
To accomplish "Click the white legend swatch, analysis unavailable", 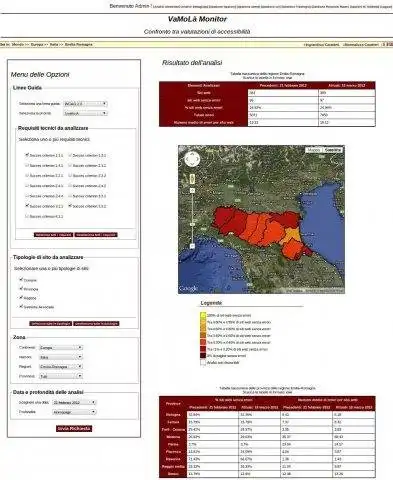I will click(x=203, y=362).
